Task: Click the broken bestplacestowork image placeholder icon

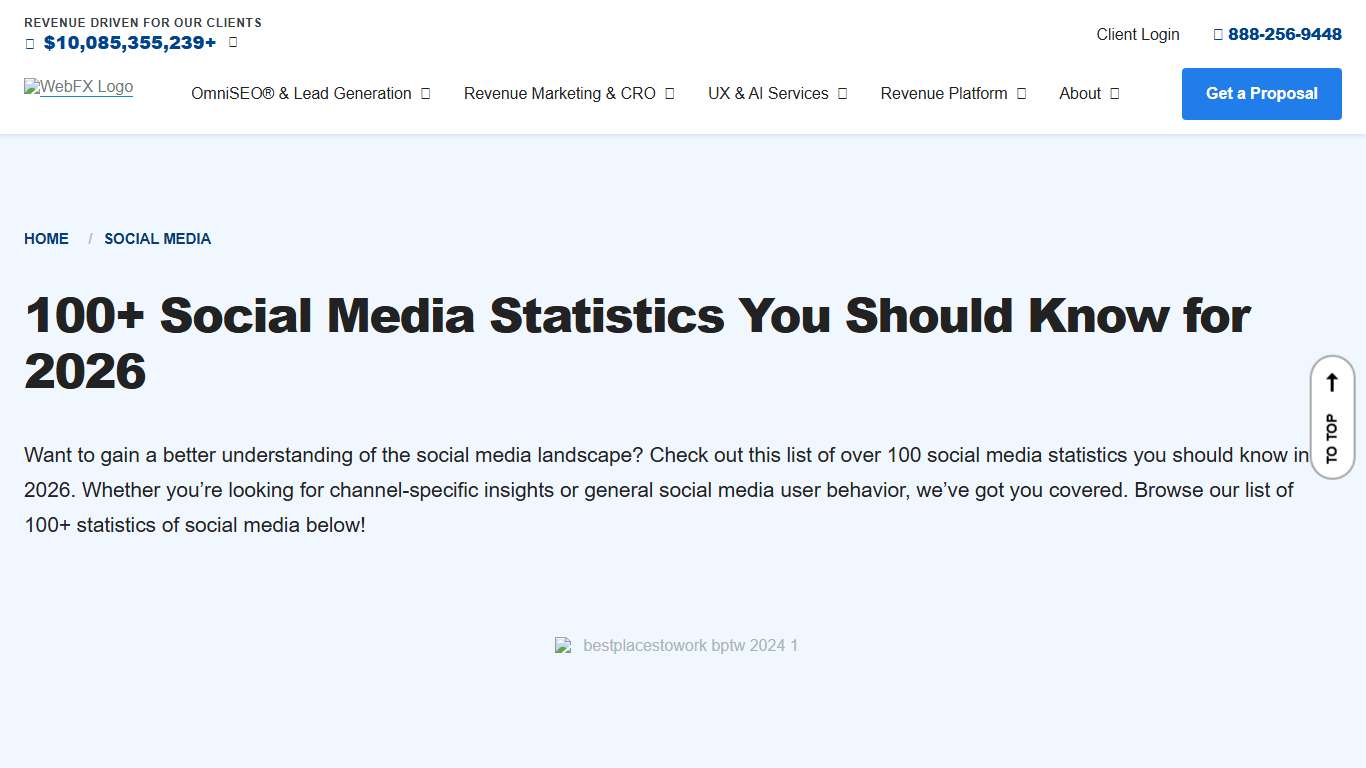Action: click(x=563, y=645)
